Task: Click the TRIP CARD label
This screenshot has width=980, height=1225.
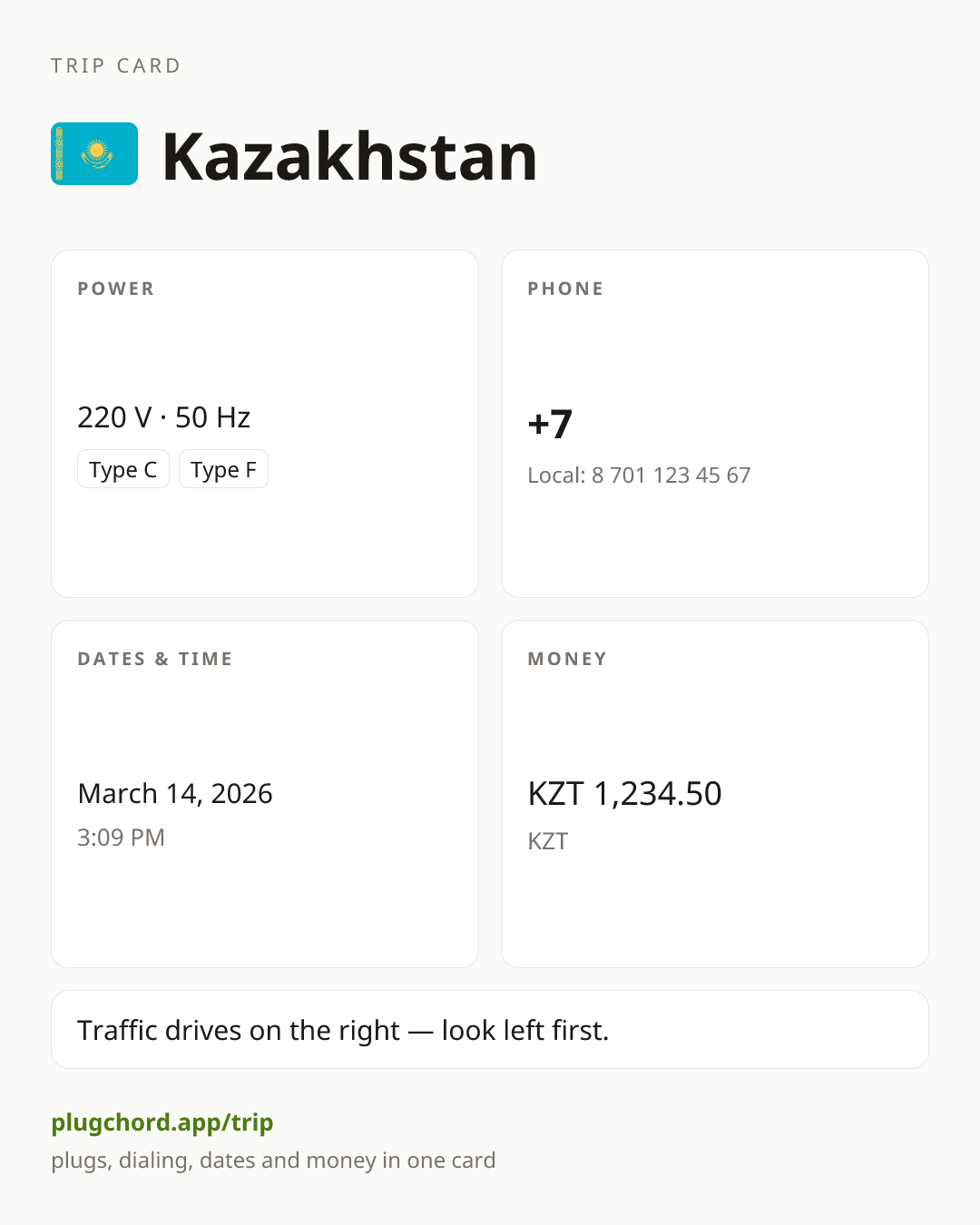Action: (116, 65)
